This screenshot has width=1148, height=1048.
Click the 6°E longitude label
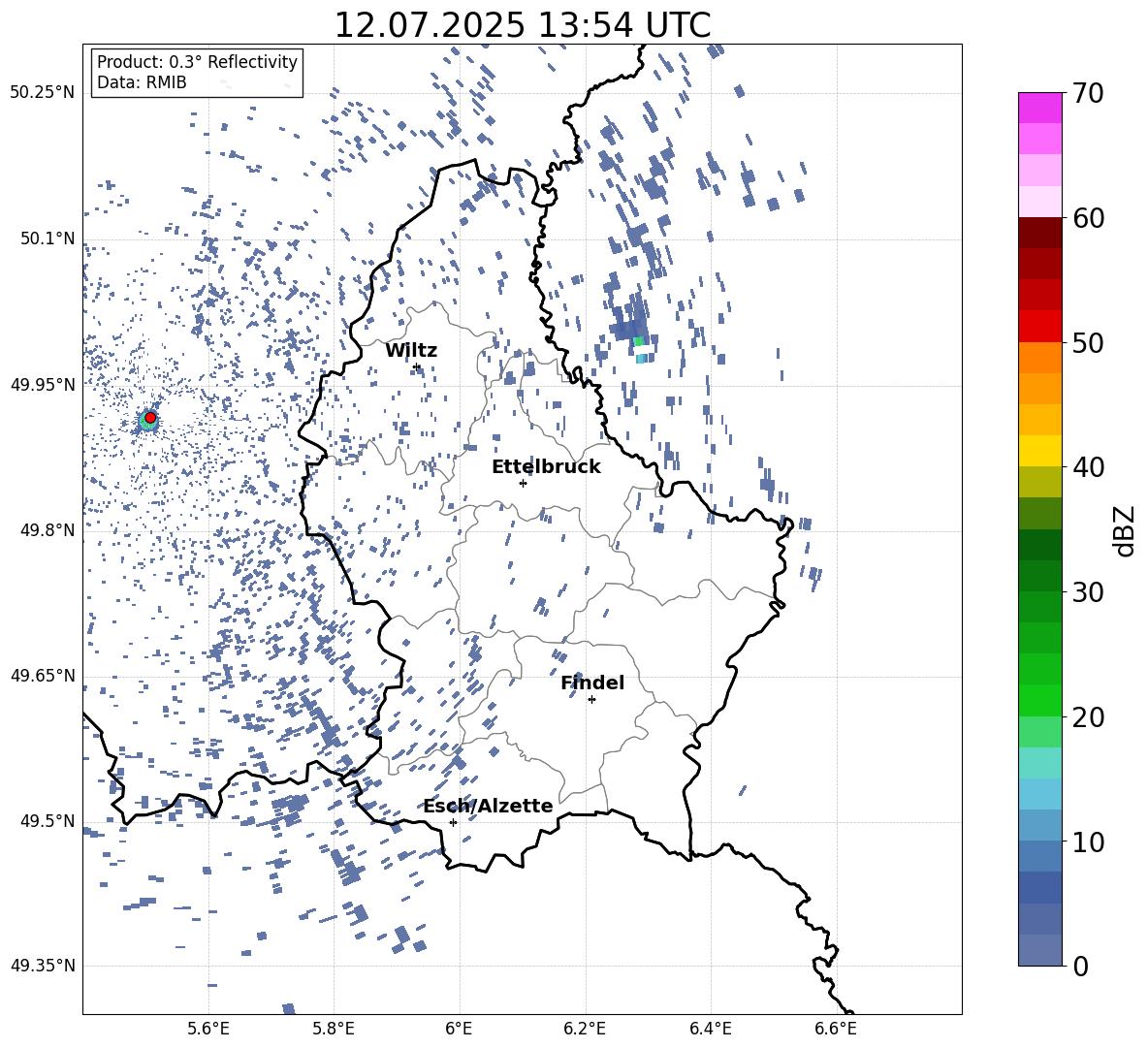pos(459,1029)
